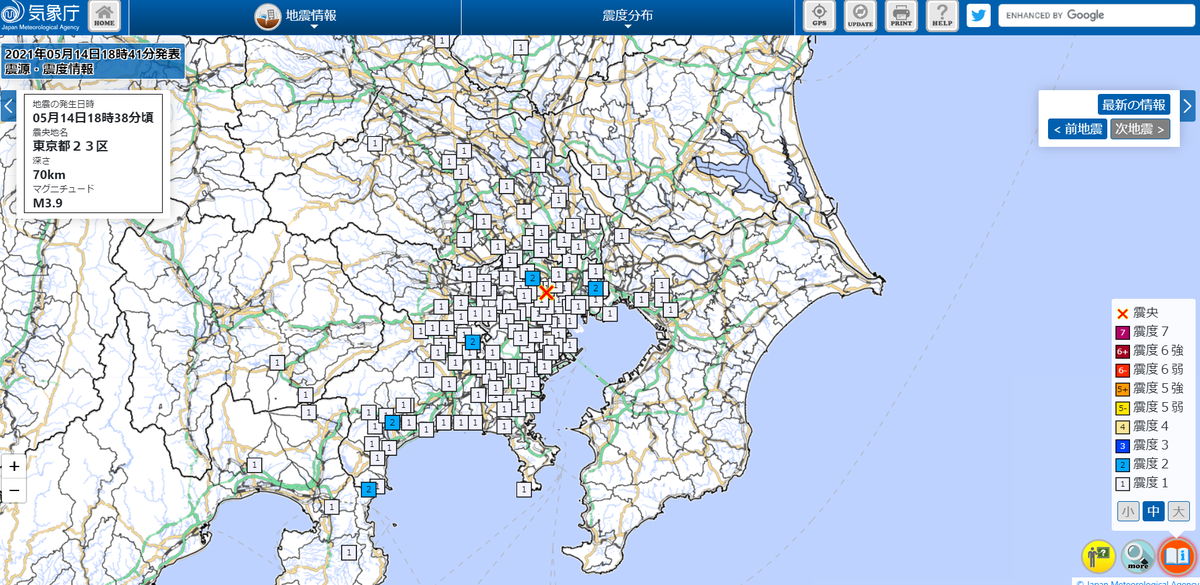1200x585 pixels.
Task: Open the 地震情報 dropdown menu
Action: pos(296,17)
